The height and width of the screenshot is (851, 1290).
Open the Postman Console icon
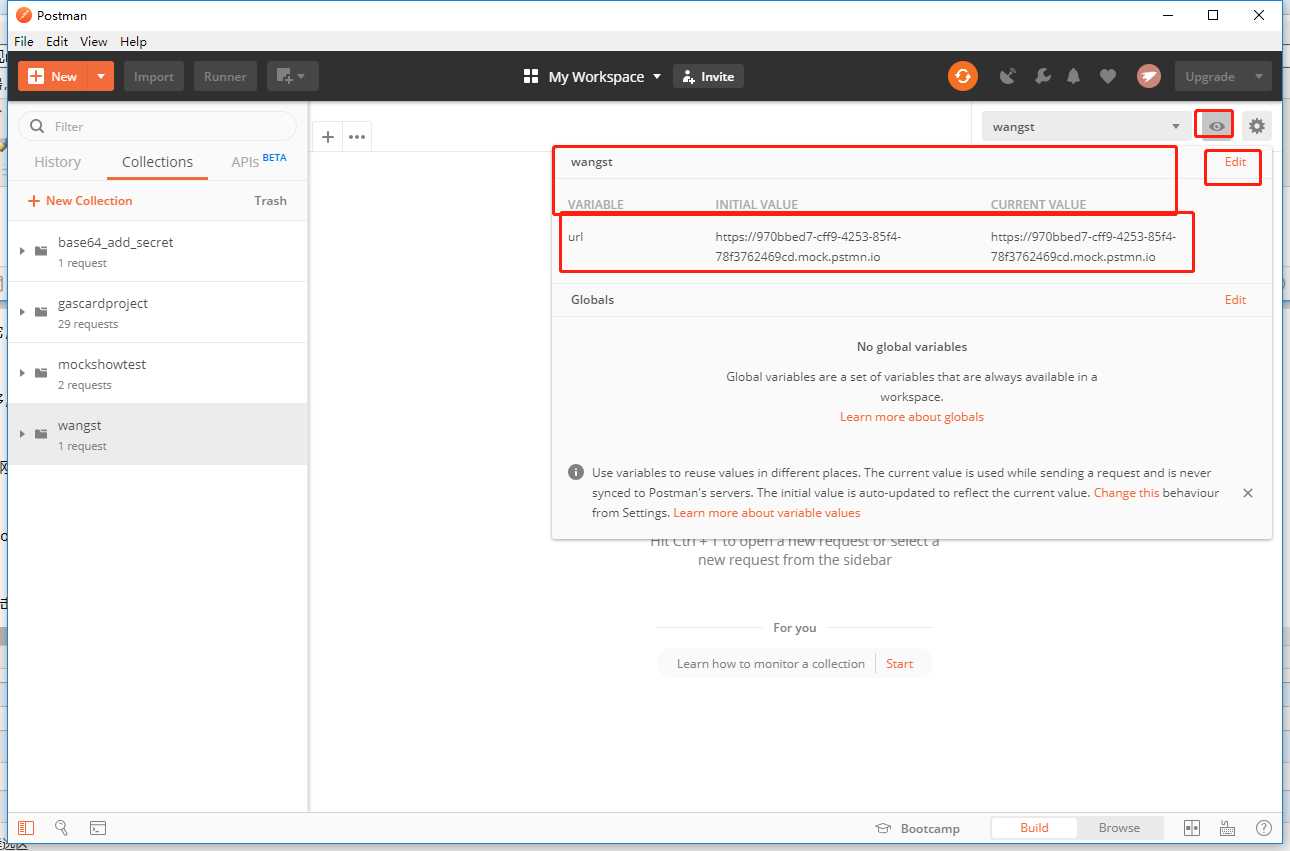98,828
